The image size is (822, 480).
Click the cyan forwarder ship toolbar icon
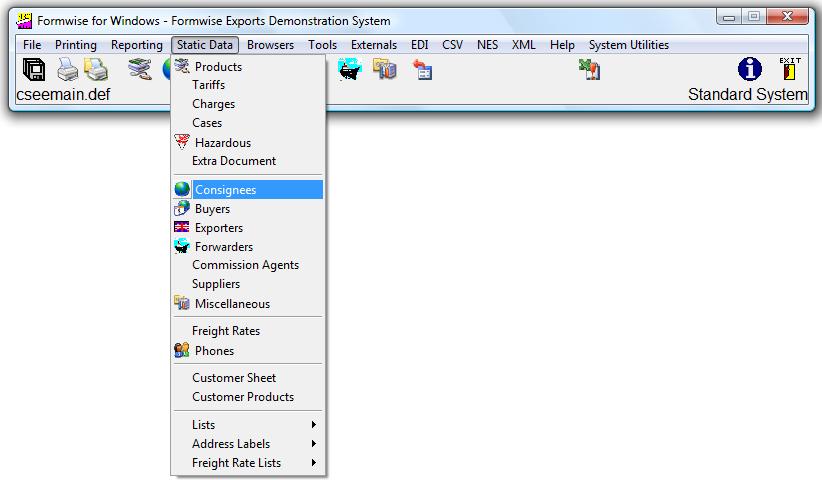[349, 69]
